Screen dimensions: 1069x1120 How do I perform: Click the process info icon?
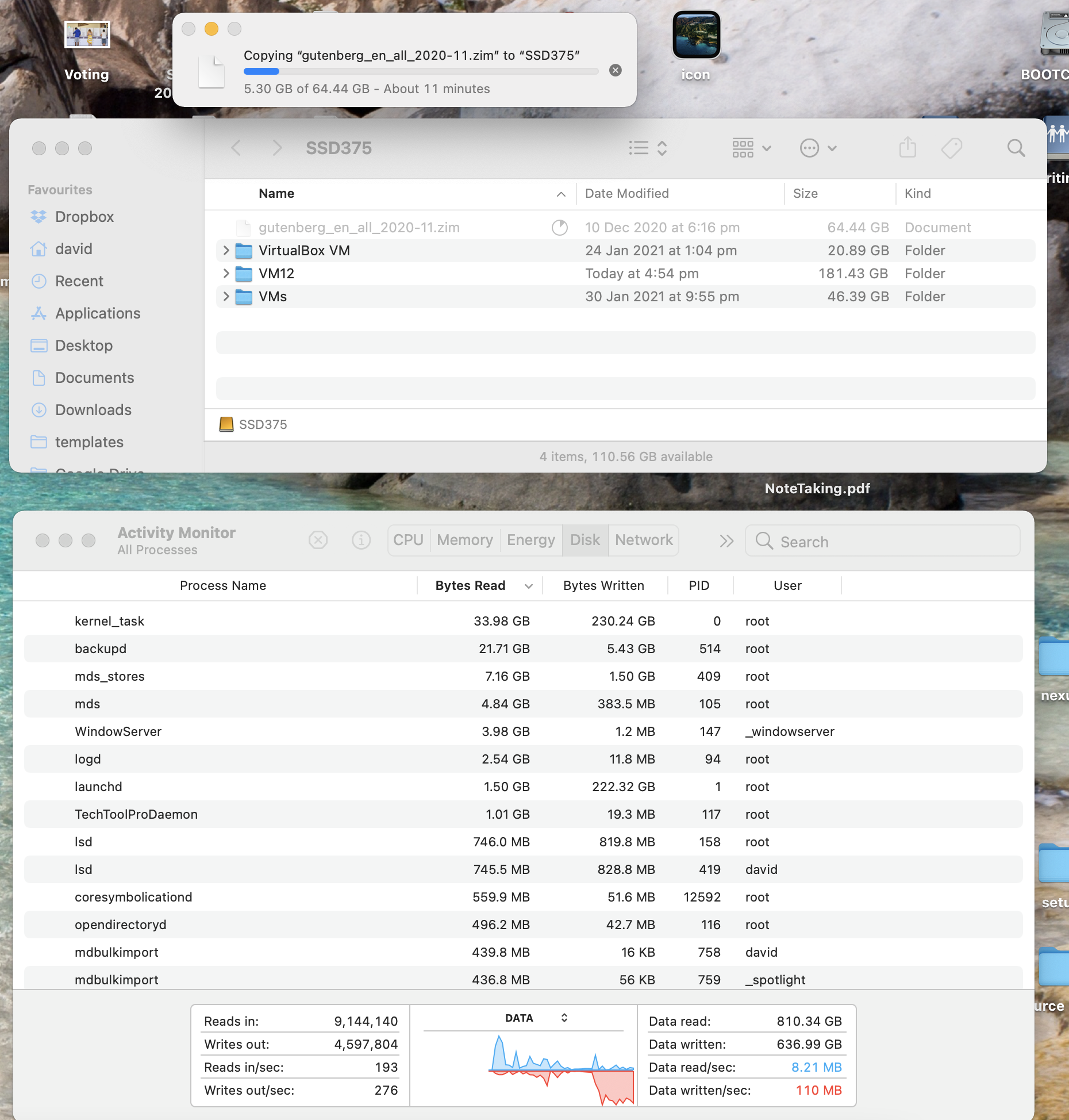tap(361, 540)
